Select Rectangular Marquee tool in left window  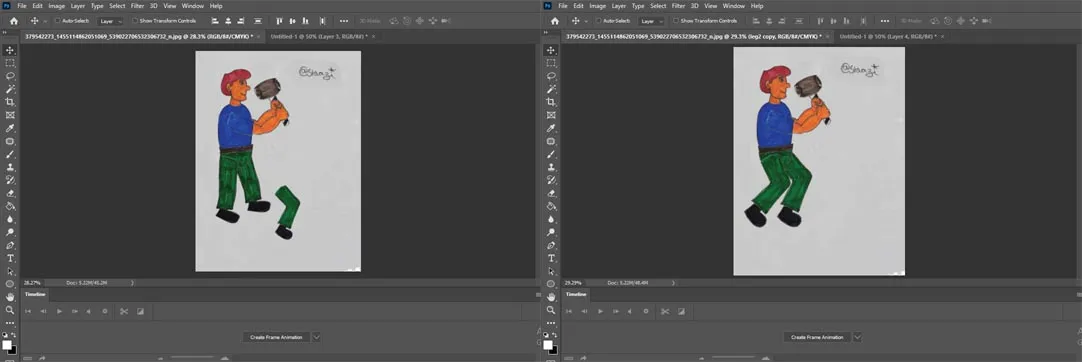tap(10, 63)
